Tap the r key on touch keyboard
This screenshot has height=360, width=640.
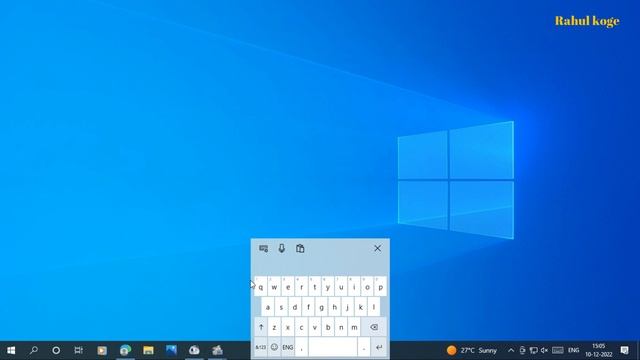pos(301,287)
